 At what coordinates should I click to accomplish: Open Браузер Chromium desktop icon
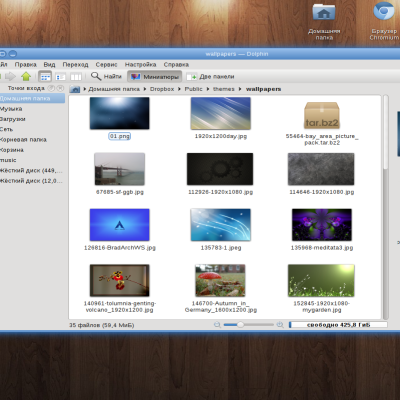coord(384,21)
